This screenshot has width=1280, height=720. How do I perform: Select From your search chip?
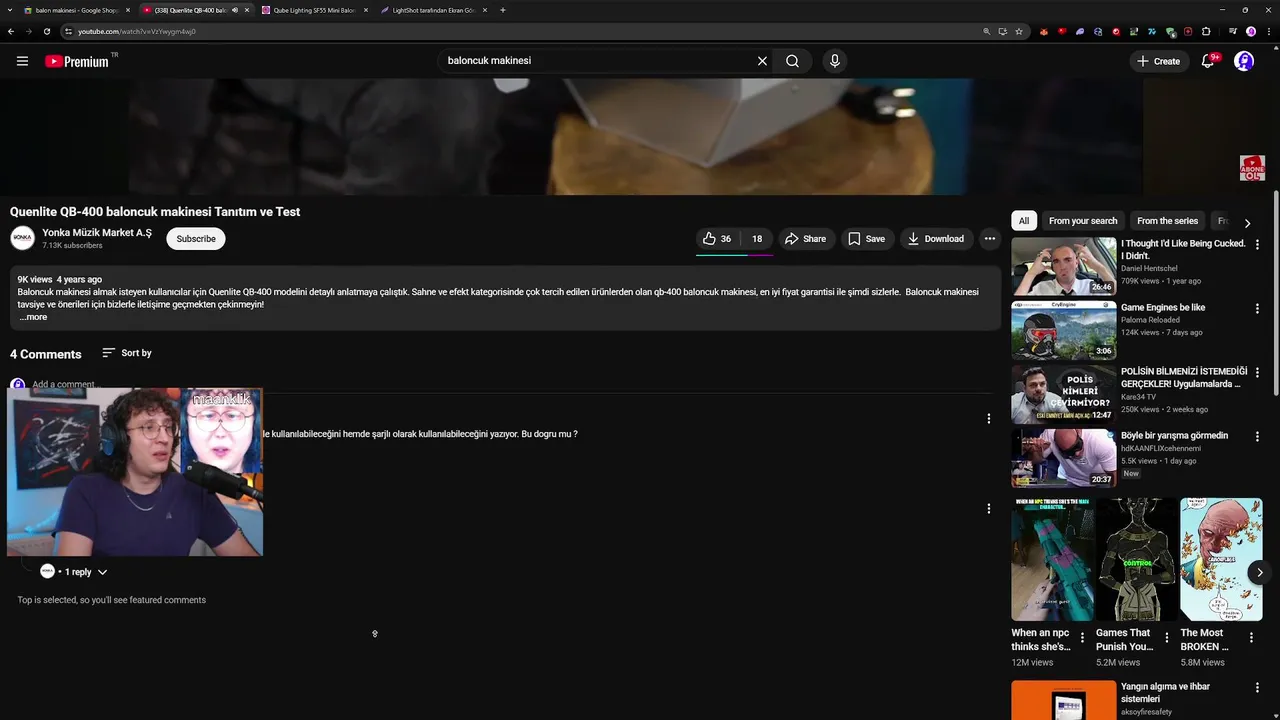(1083, 221)
